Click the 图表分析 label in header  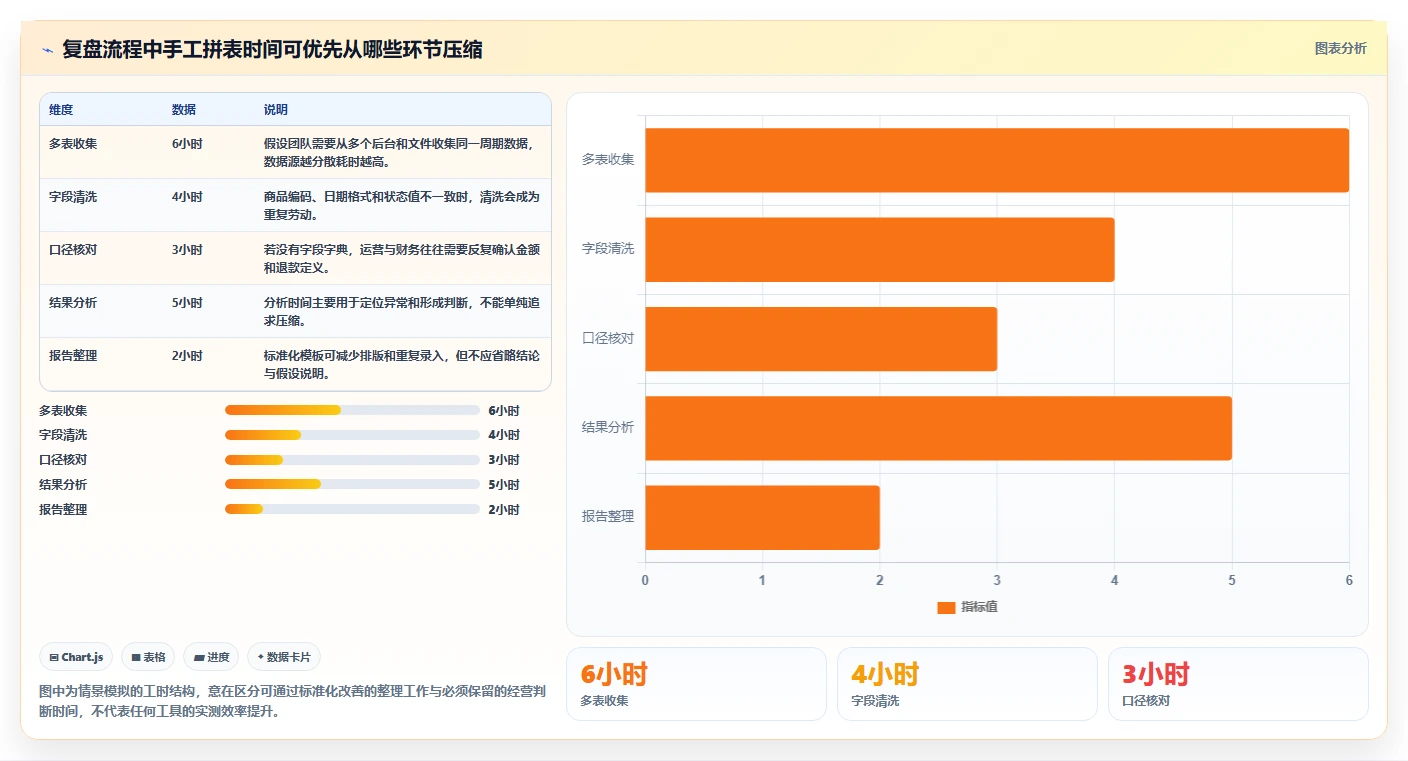(1340, 49)
